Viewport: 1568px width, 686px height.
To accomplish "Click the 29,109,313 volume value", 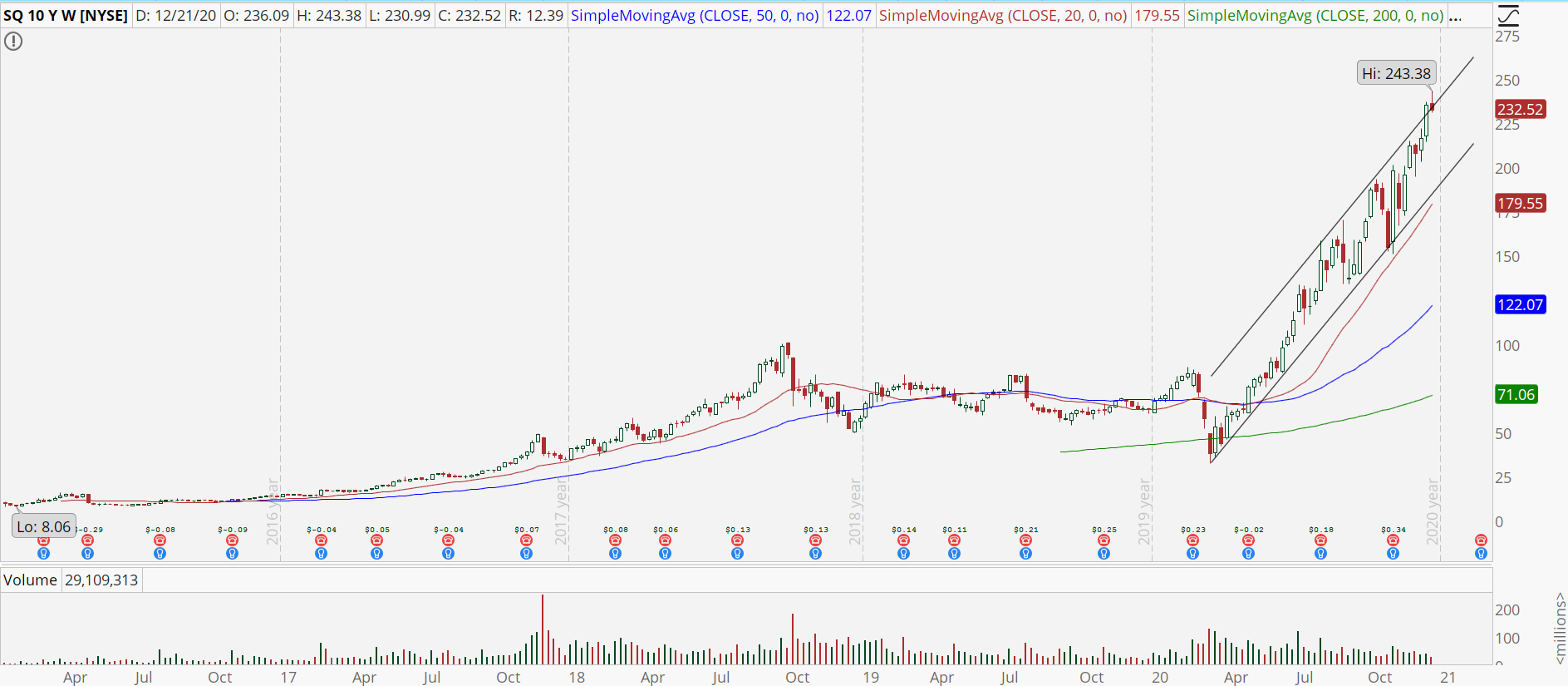I will [x=101, y=580].
